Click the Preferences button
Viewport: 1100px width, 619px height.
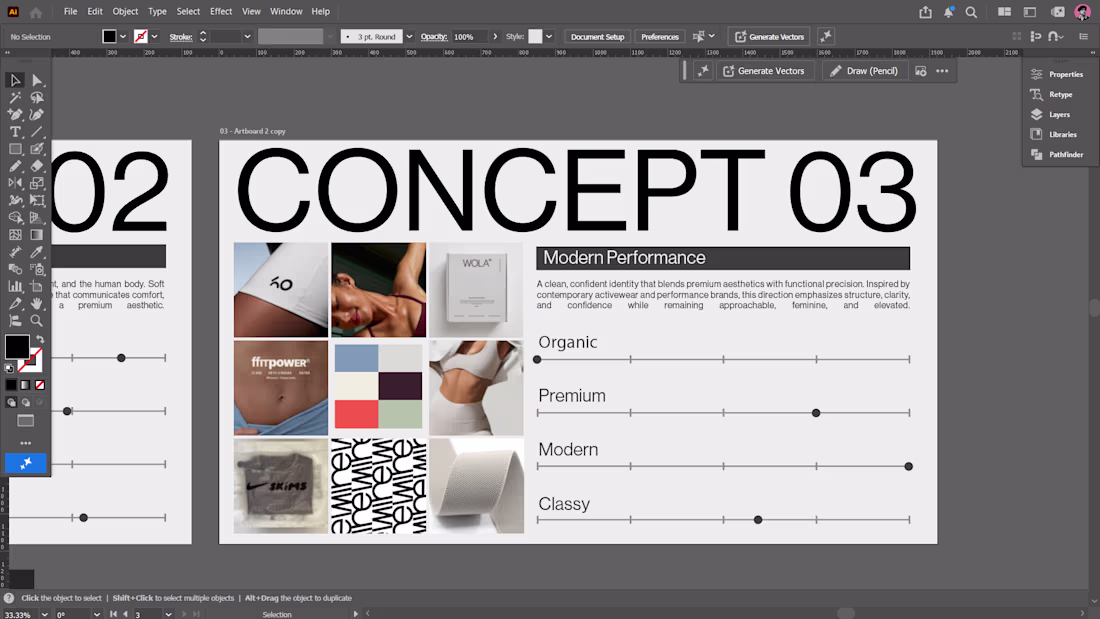659,36
